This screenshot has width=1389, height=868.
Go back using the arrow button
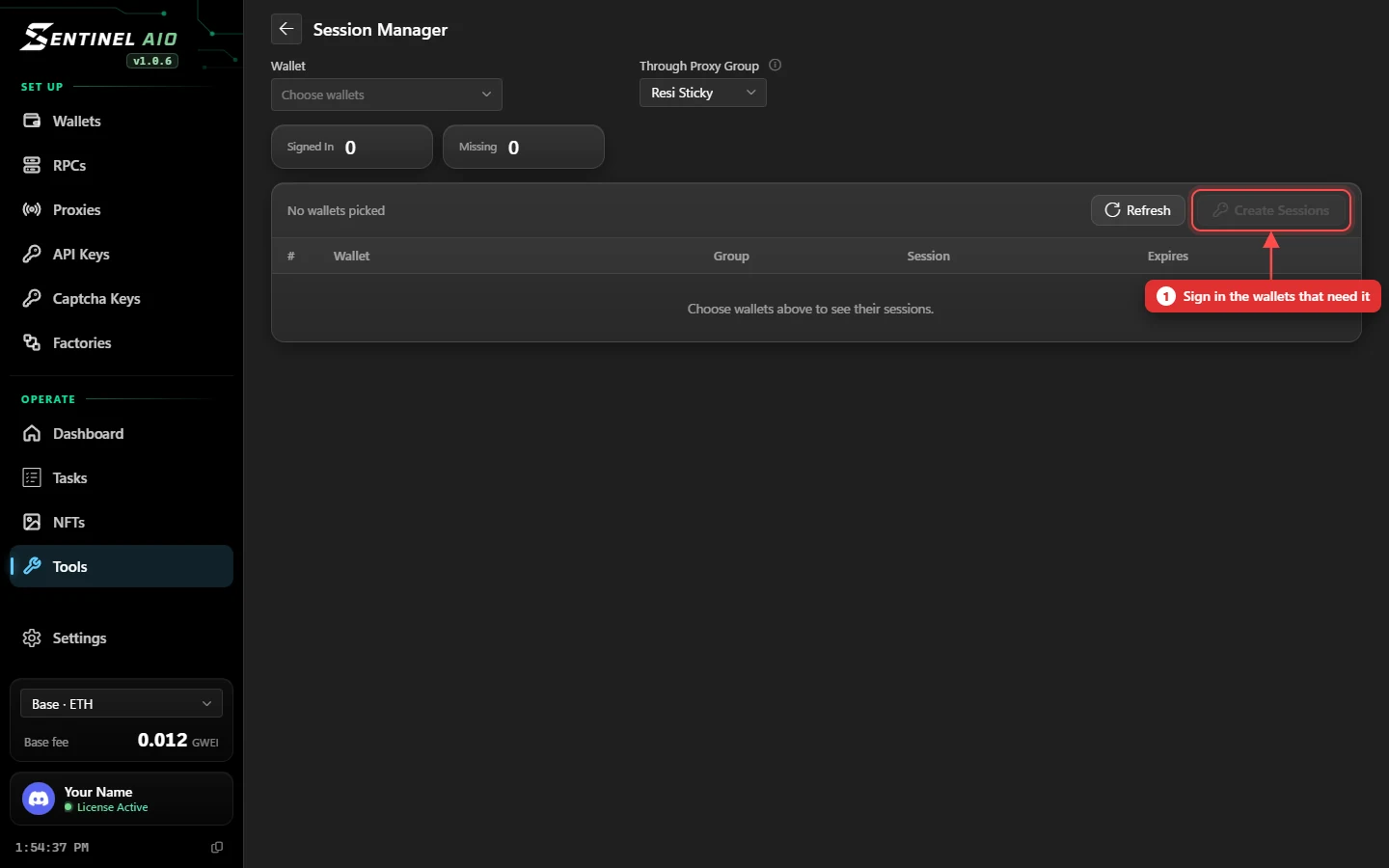click(286, 29)
